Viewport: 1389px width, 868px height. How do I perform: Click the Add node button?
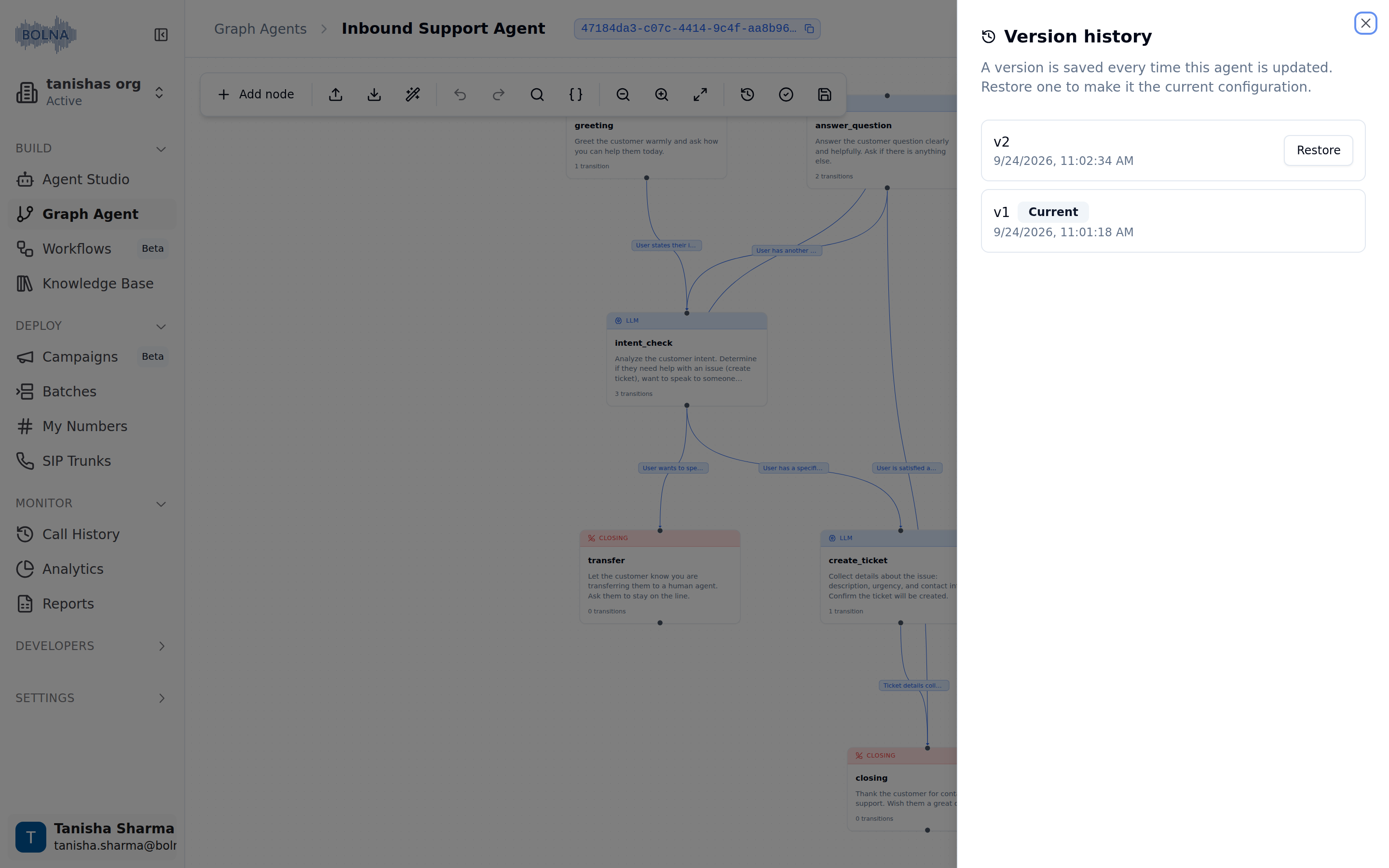point(256,94)
